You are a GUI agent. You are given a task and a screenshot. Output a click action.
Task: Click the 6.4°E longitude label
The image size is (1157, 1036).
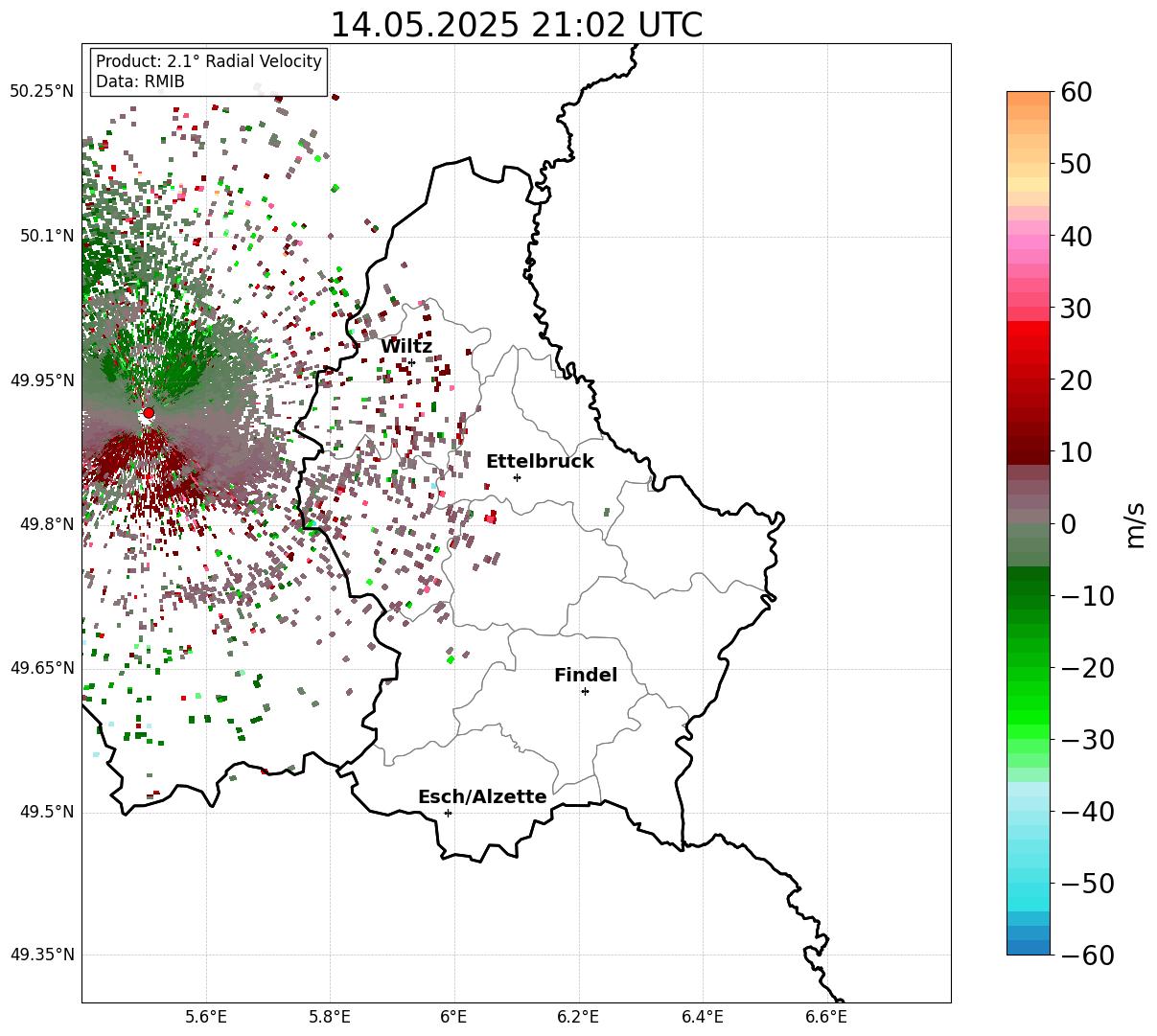(x=703, y=1016)
